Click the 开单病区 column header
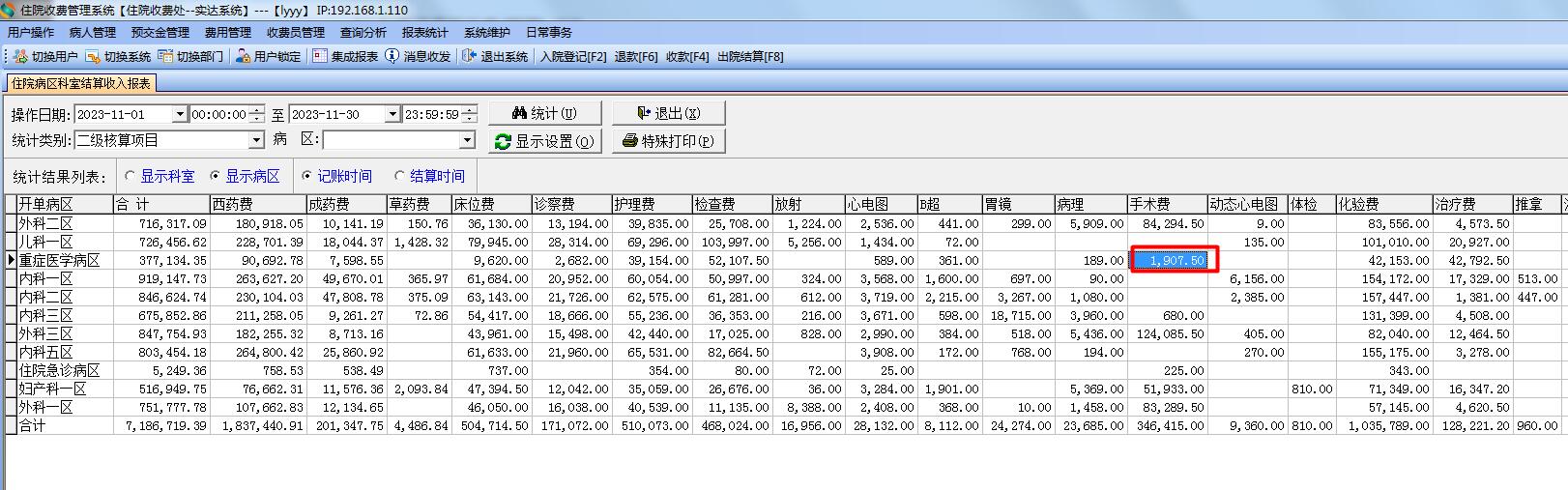 [x=66, y=205]
